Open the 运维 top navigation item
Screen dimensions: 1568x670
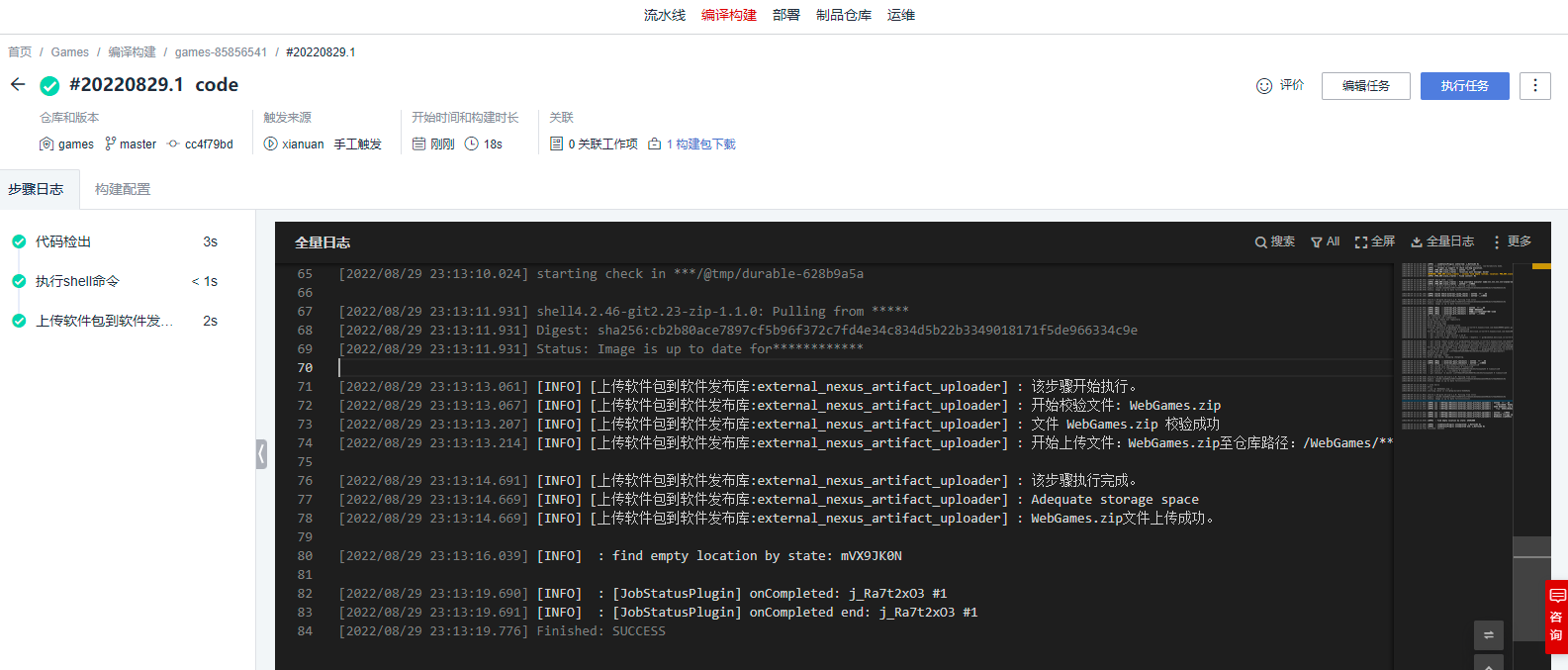(901, 15)
